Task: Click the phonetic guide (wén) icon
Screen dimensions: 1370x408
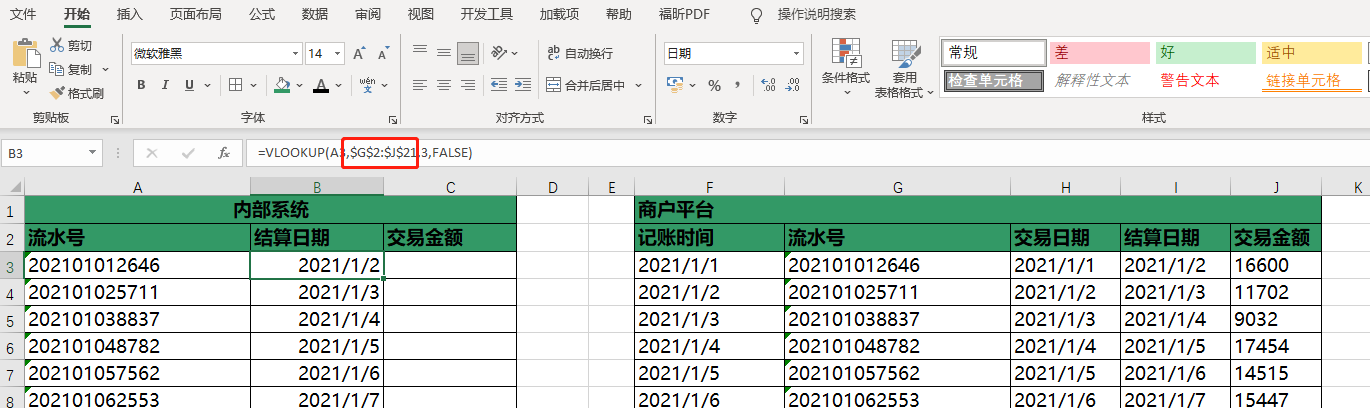Action: pos(366,85)
